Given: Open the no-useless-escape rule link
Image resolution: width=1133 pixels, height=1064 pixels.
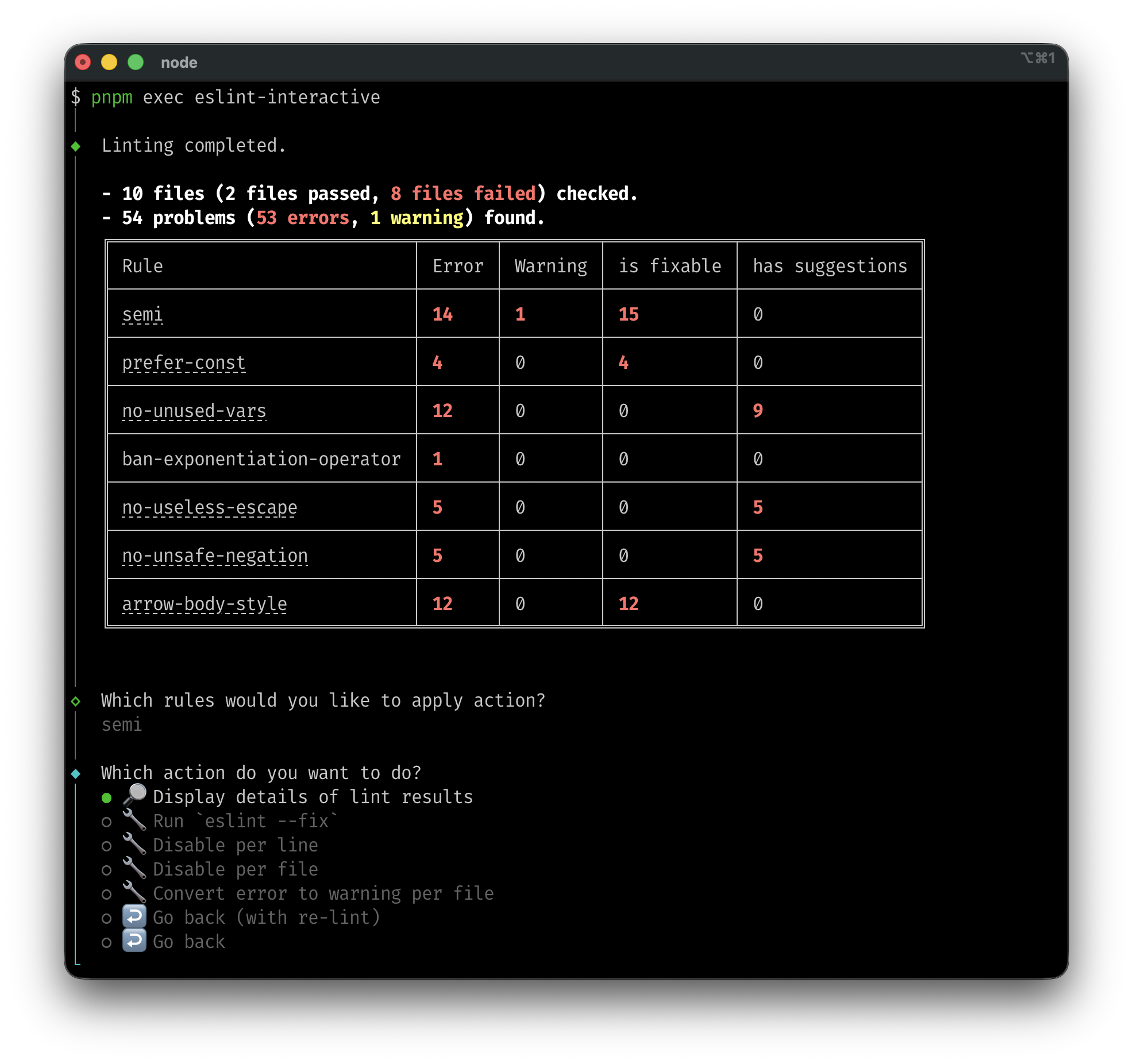Looking at the screenshot, I should tap(210, 507).
